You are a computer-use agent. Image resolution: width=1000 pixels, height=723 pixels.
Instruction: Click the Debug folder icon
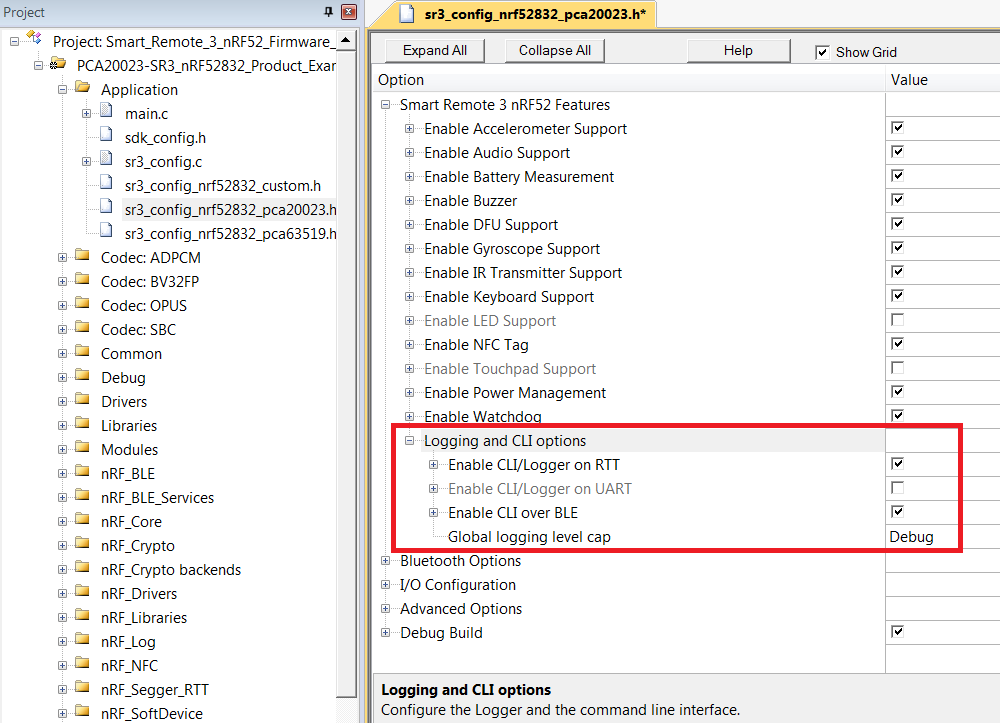click(82, 376)
